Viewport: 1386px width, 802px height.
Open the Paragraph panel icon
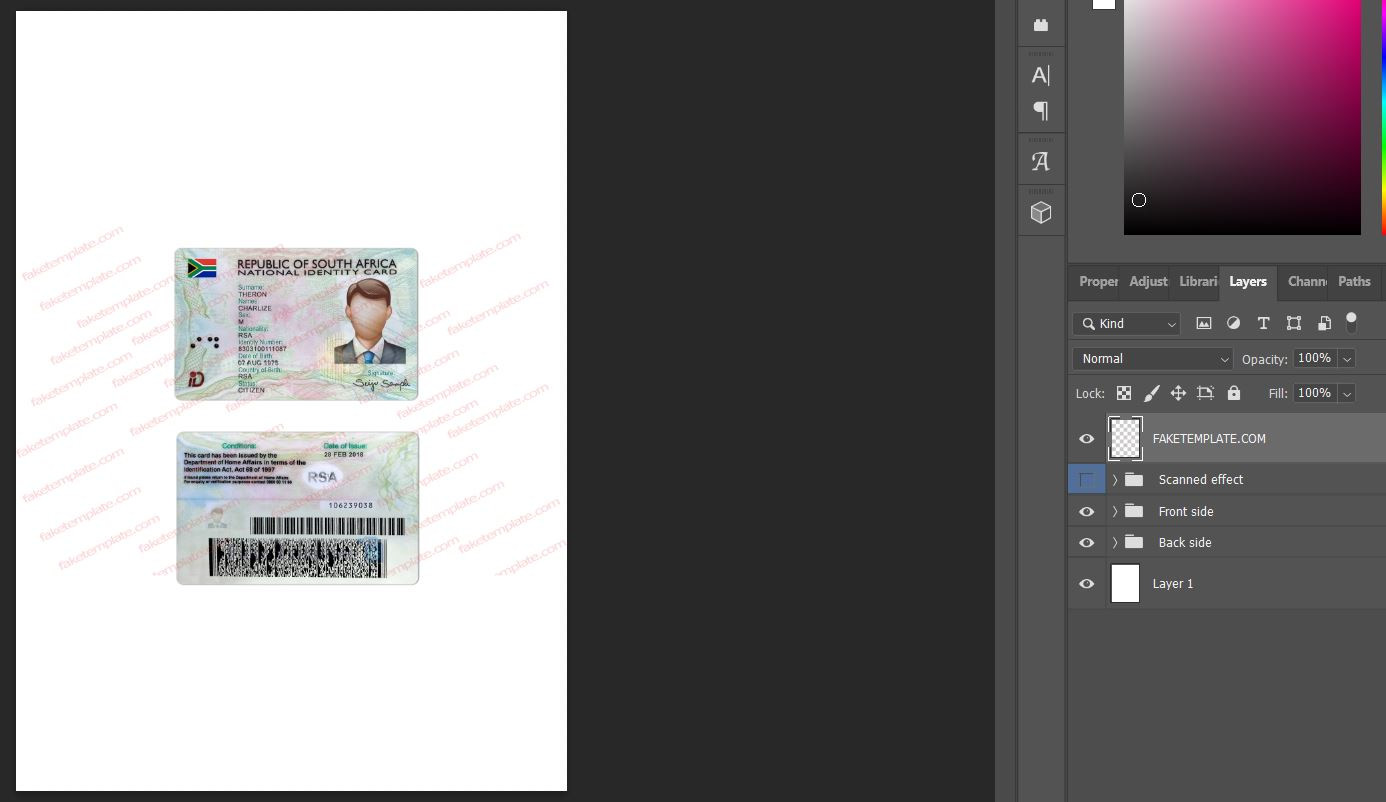point(1040,111)
